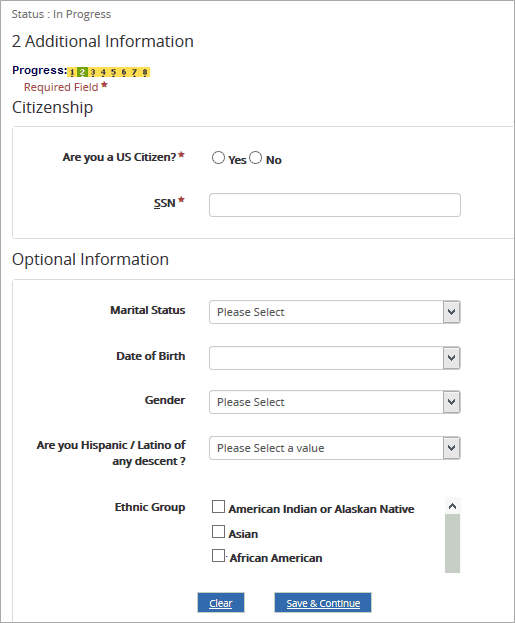Go to progress step 2
Viewport: 515px width, 623px height.
[x=82, y=72]
